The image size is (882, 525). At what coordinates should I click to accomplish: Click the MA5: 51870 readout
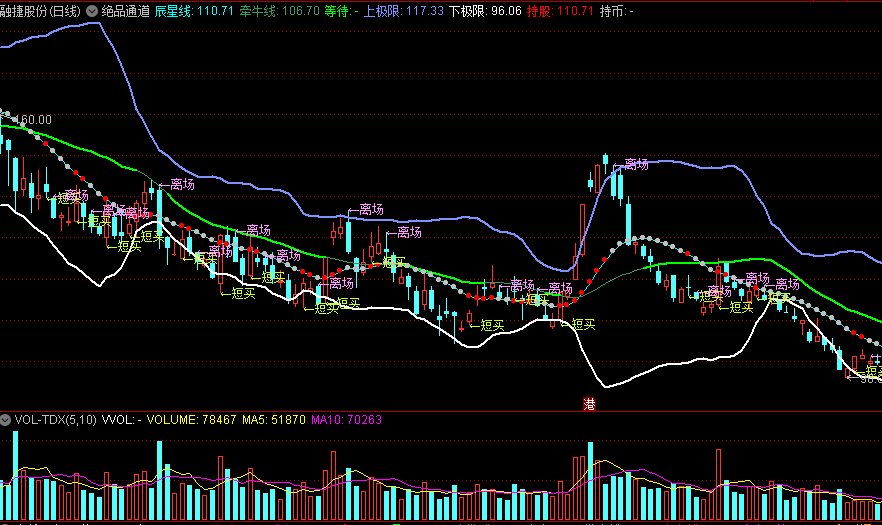coord(274,420)
